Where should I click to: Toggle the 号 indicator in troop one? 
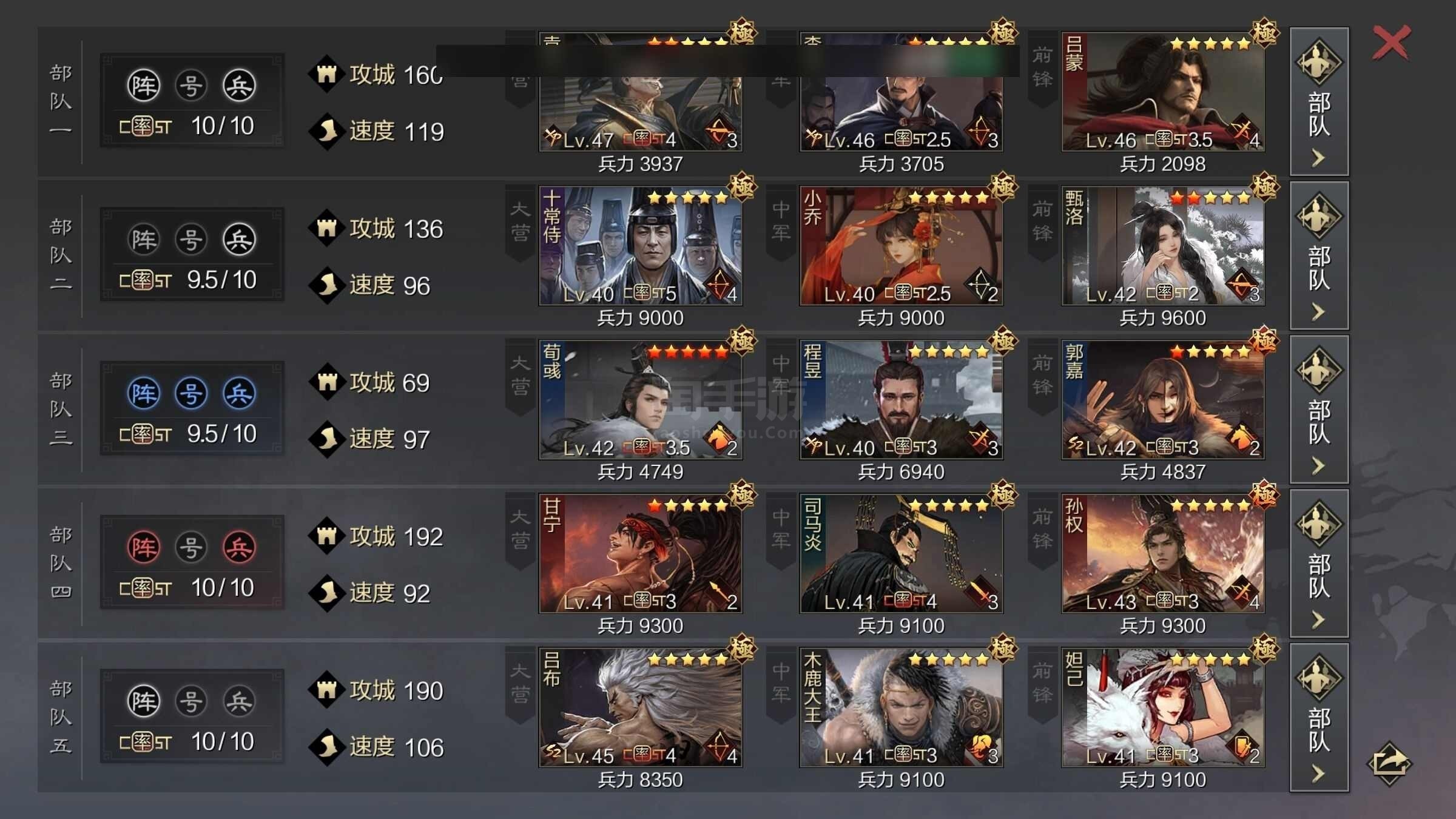coord(191,86)
